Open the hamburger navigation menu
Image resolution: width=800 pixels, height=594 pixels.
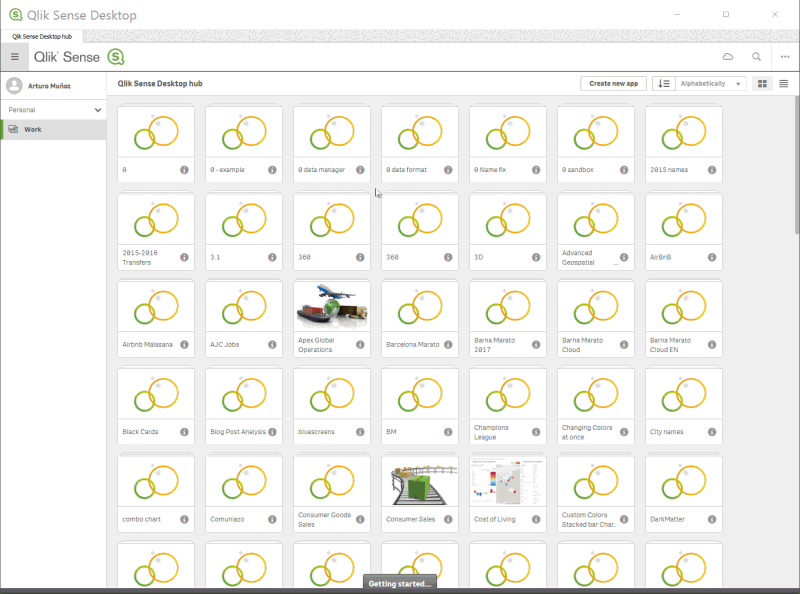coord(15,57)
